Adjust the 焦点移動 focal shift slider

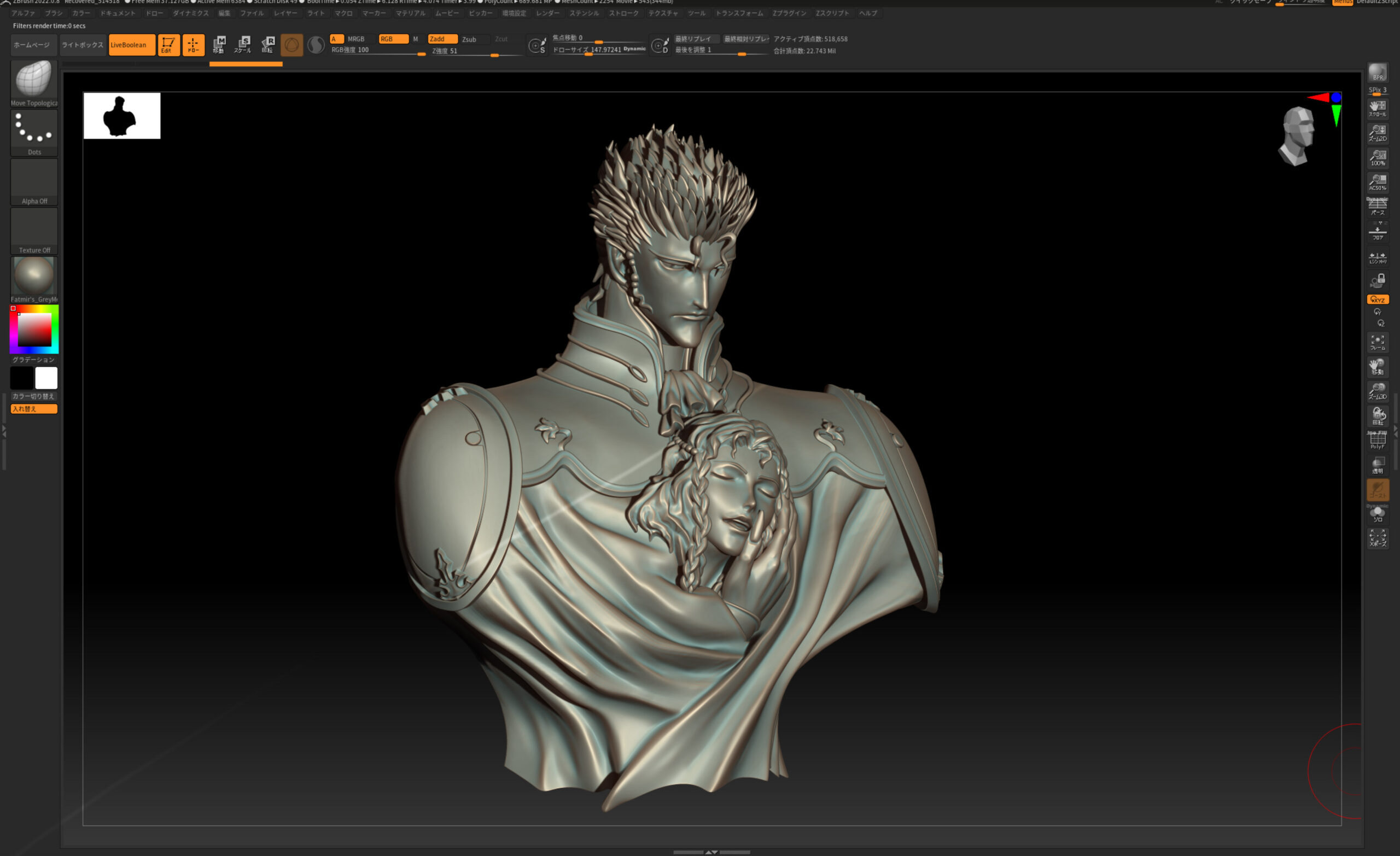pyautogui.click(x=598, y=39)
